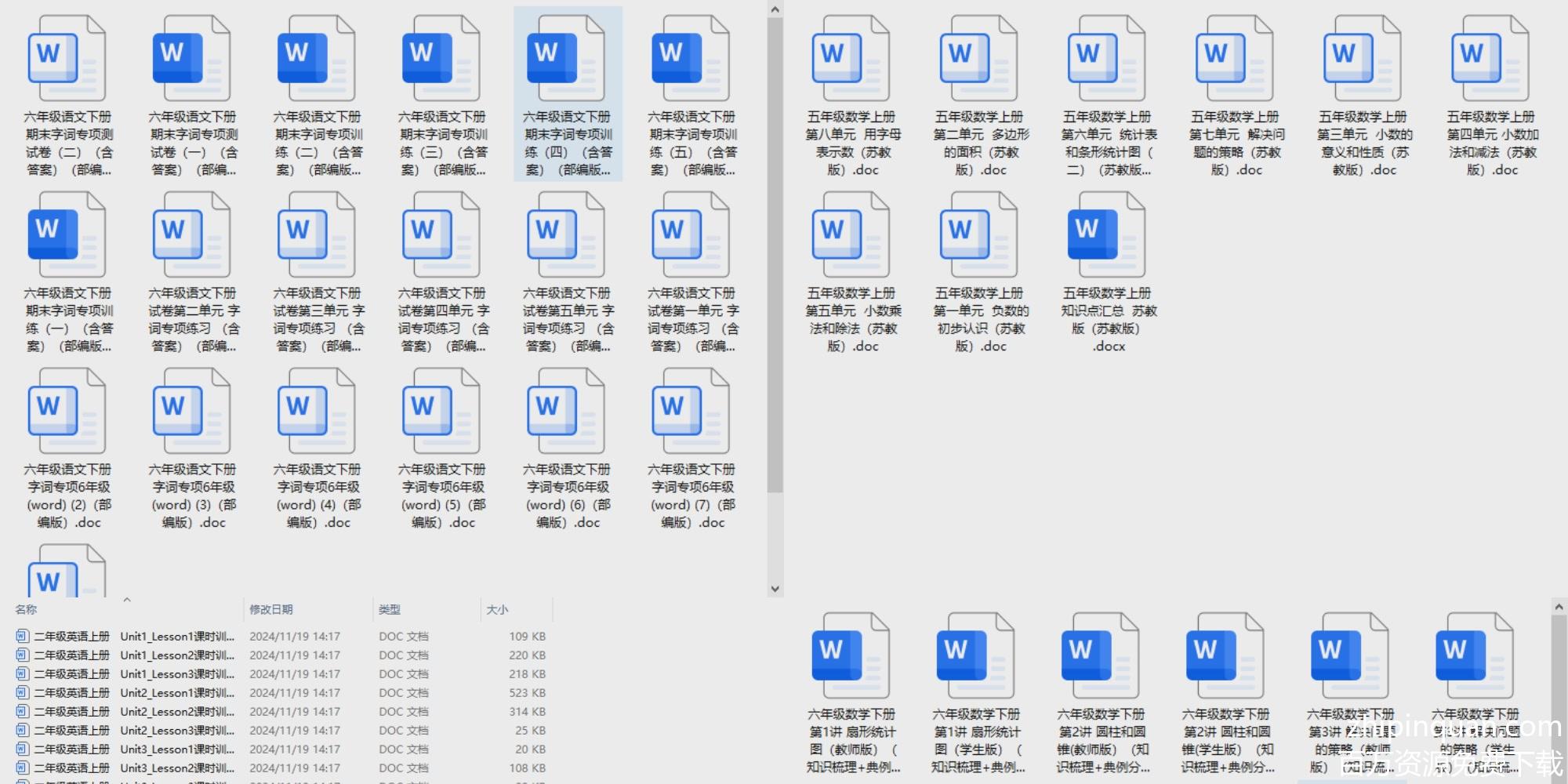Select 试卷第一单元 字词专项练习 Word icon
1568x784 pixels.
(x=691, y=235)
